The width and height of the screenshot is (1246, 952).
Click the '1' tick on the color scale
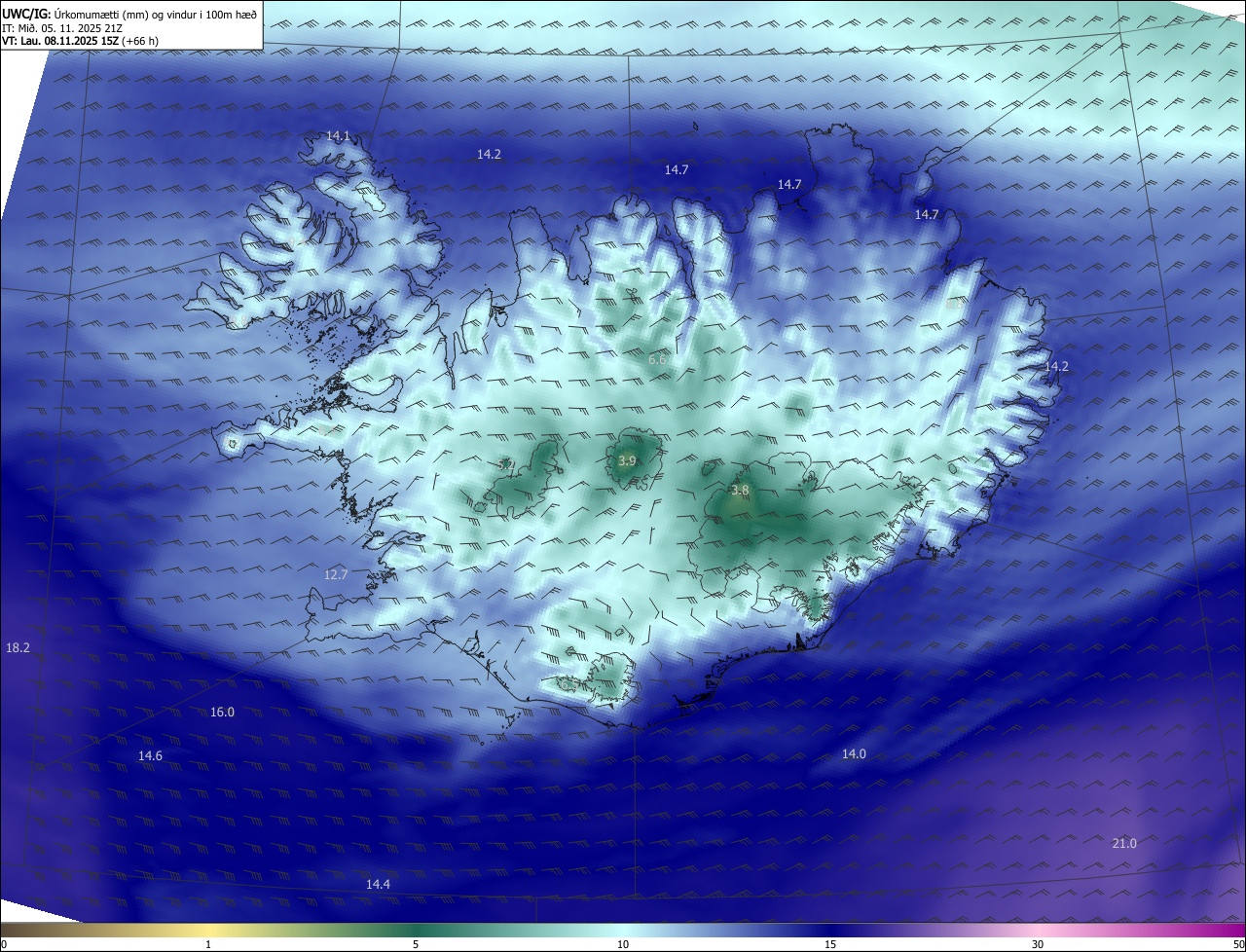tap(208, 944)
